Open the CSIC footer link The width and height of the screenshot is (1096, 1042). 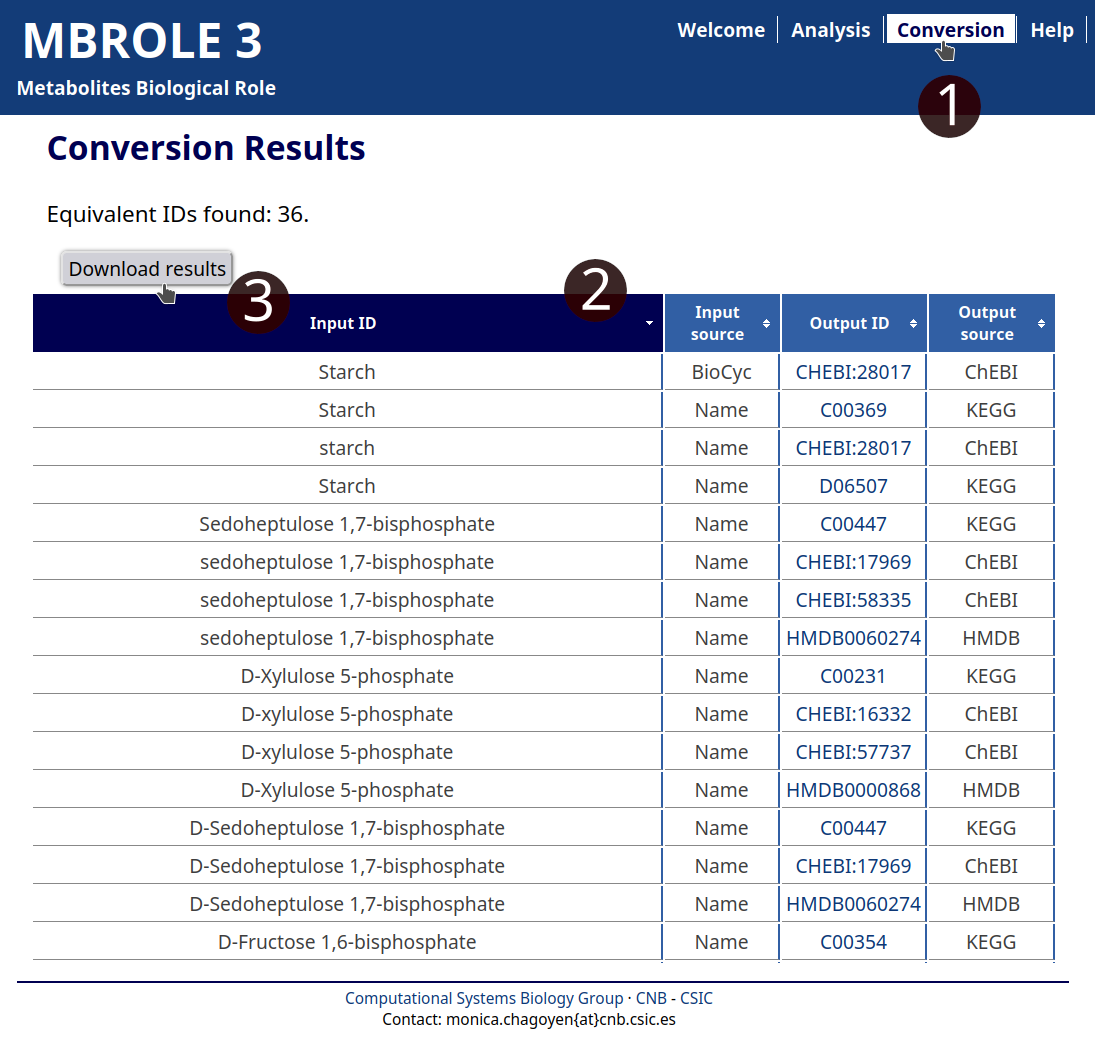(696, 998)
